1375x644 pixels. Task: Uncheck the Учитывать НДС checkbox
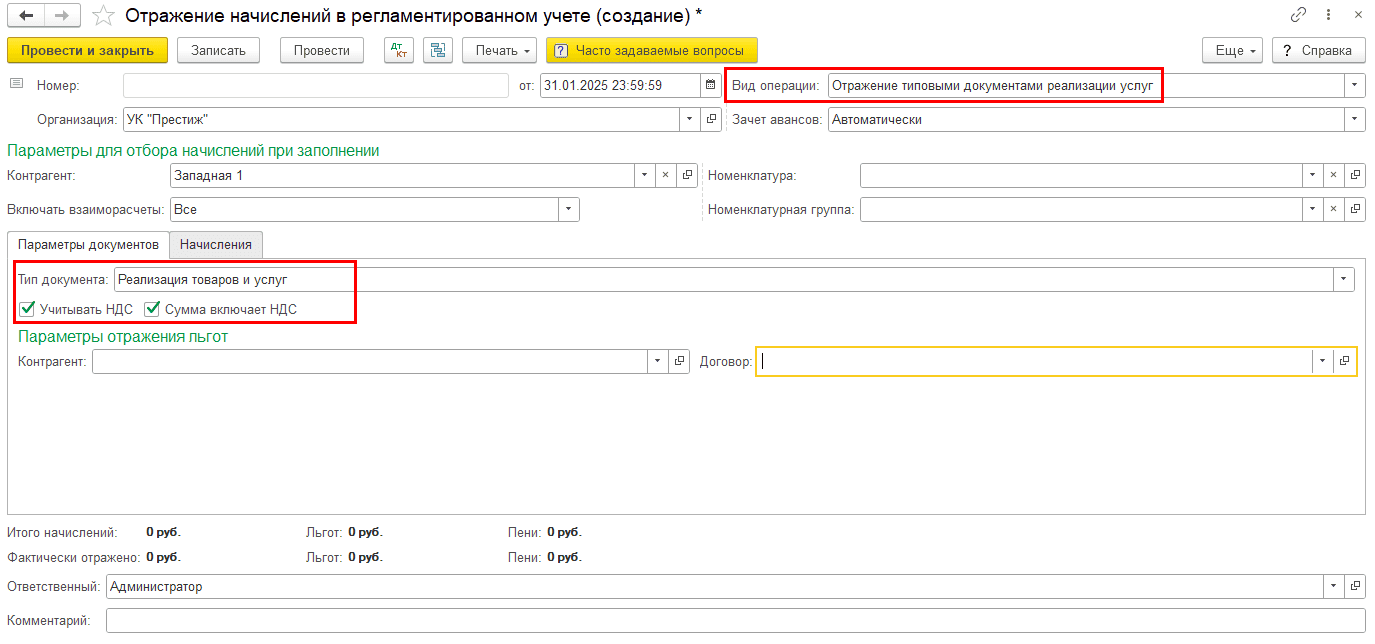(x=27, y=309)
